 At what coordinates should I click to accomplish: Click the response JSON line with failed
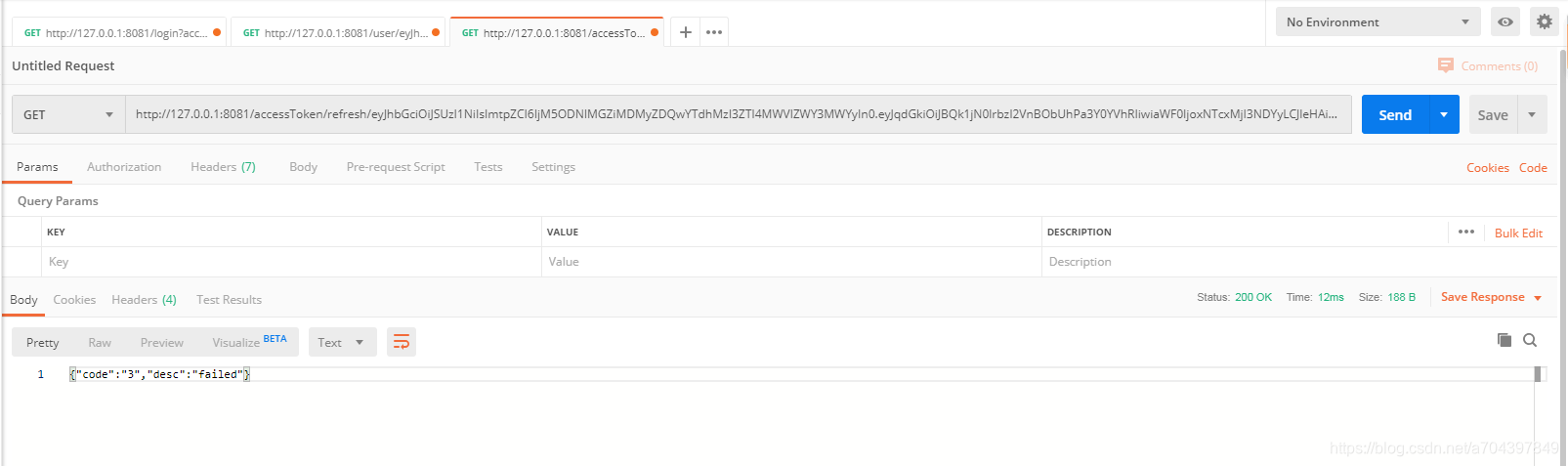[160, 374]
